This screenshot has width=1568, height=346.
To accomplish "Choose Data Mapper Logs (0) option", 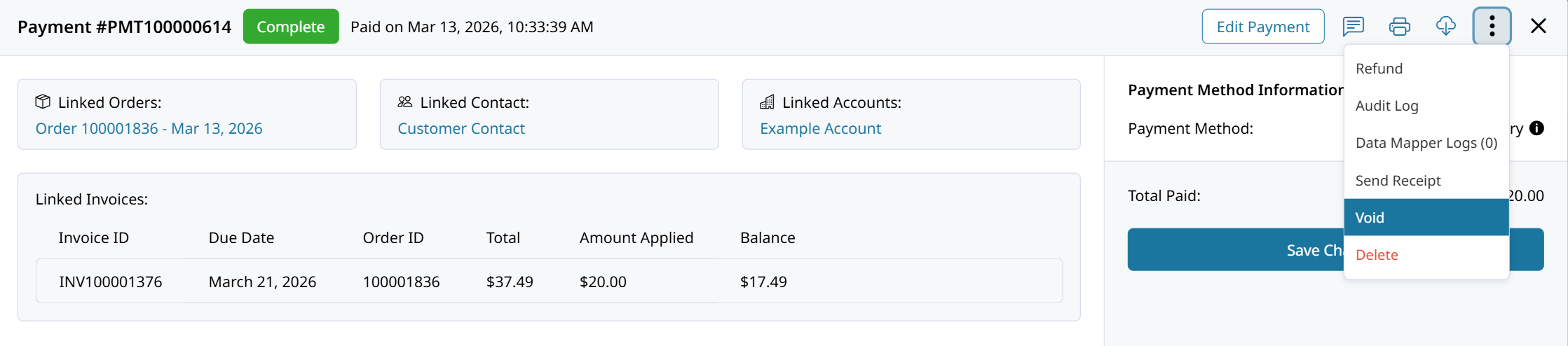I will 1426,143.
